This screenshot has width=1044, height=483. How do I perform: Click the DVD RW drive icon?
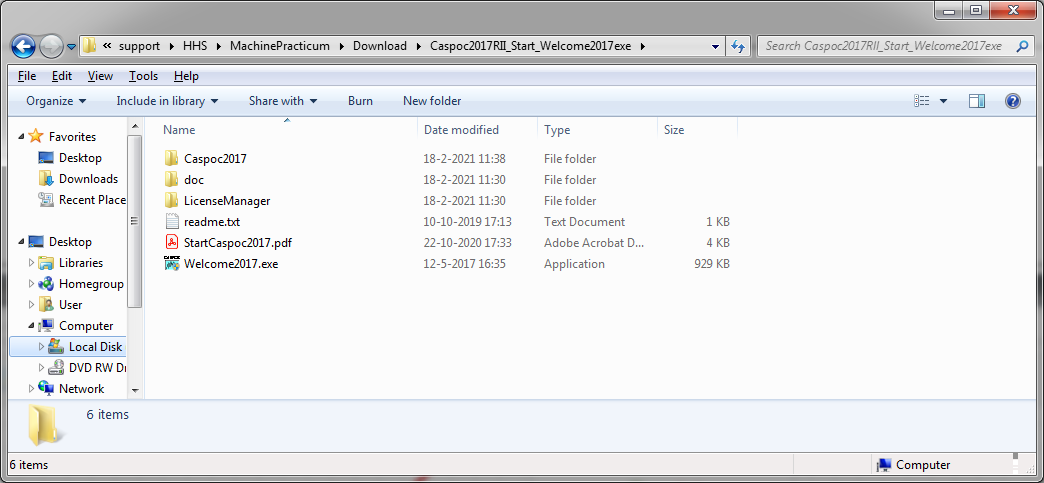(56, 368)
